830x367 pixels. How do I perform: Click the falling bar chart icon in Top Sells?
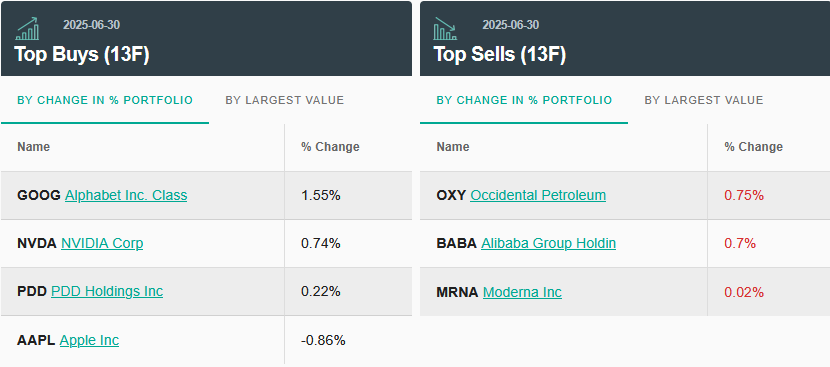(x=445, y=29)
